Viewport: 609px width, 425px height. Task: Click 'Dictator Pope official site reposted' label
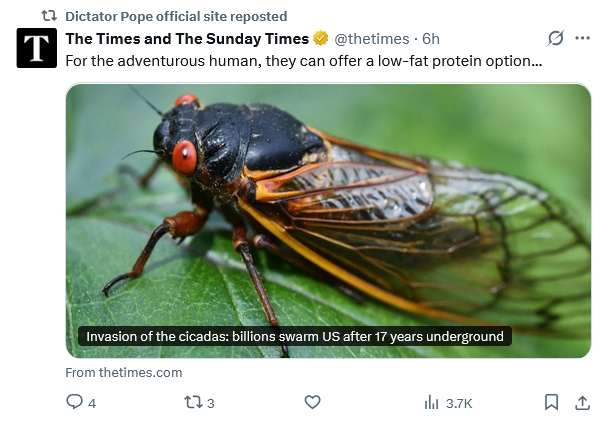176,16
